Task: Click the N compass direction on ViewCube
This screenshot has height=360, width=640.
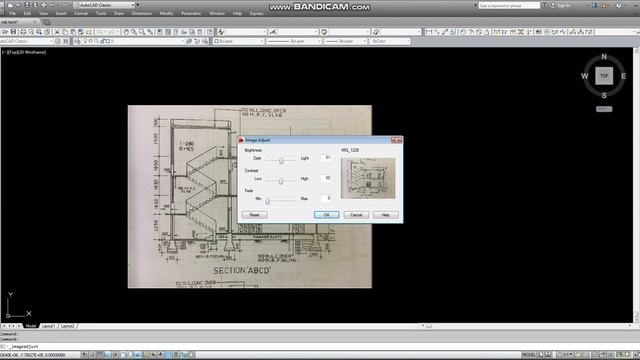Action: point(604,57)
